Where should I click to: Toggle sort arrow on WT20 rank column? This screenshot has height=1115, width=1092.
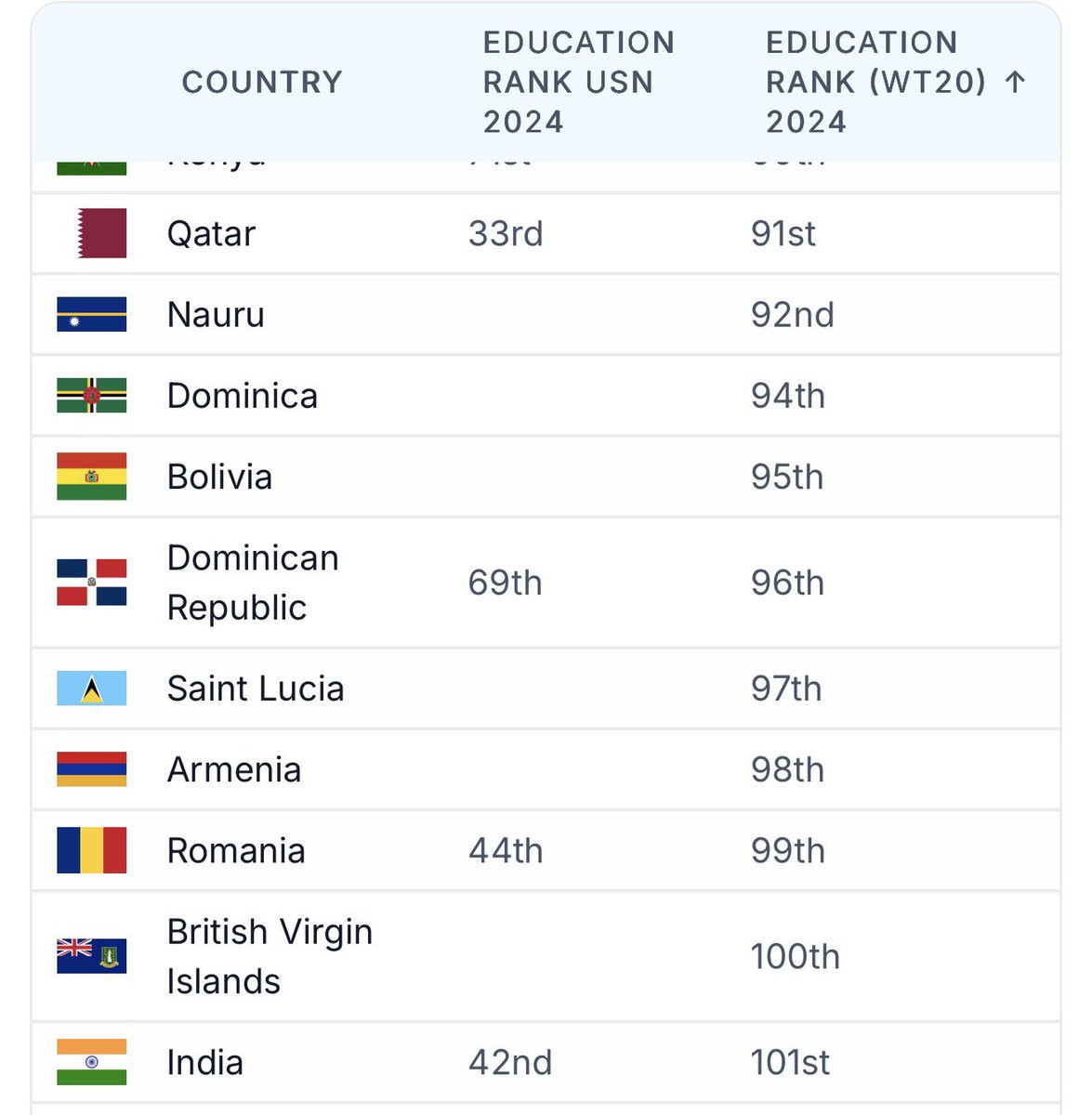click(1015, 82)
